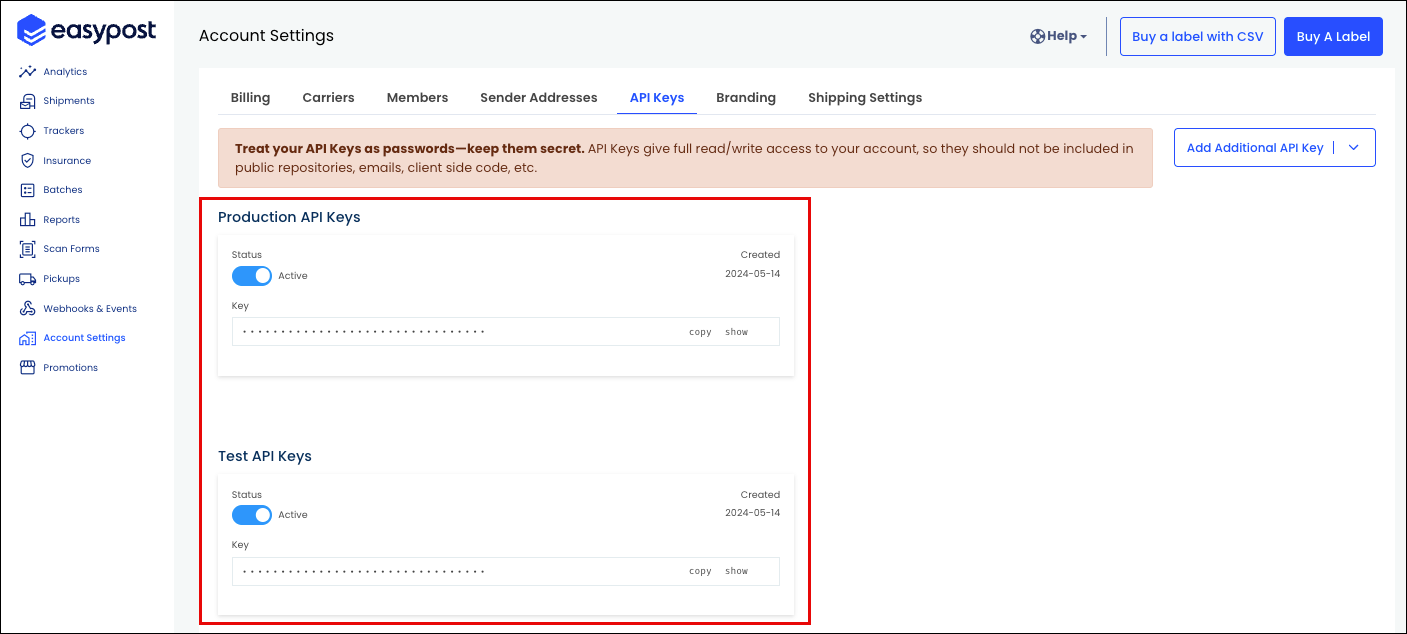Screen dimensions: 1407x634
Task: Expand the Add Additional API Key chevron
Action: click(x=1354, y=147)
